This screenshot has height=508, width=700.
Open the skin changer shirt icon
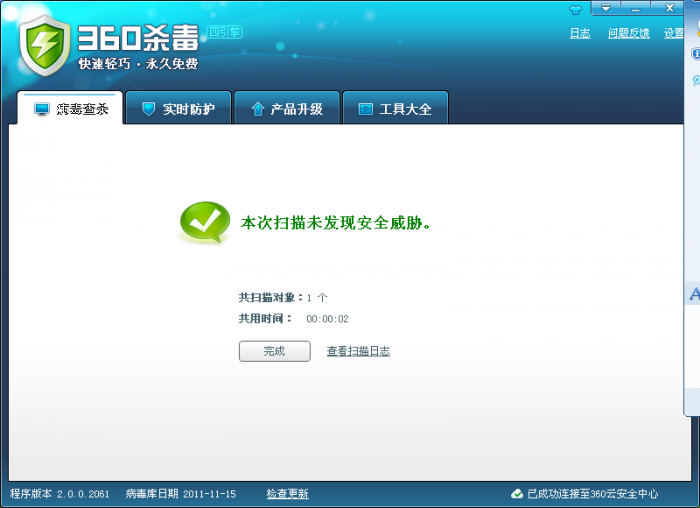tap(575, 9)
